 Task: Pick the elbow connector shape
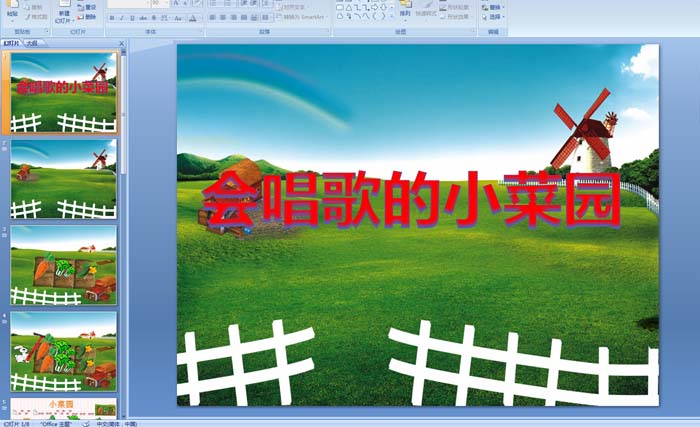tap(357, 8)
